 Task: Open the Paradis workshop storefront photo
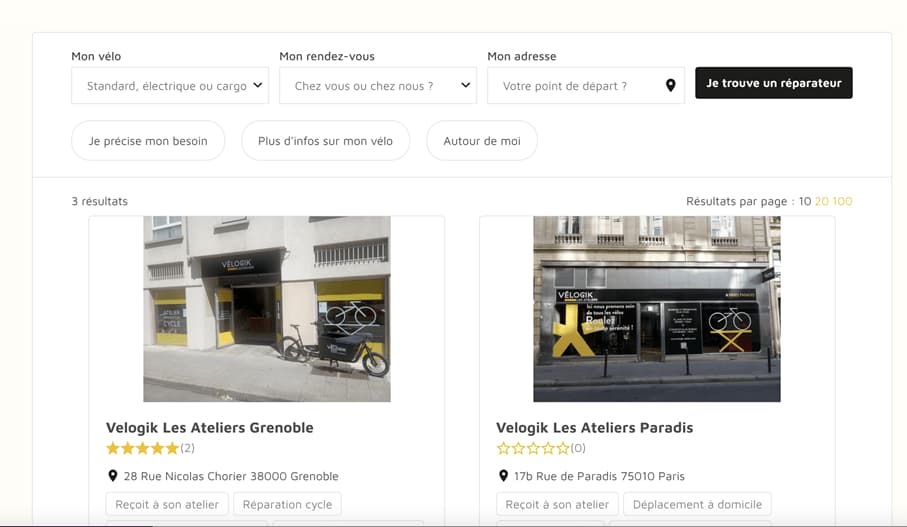pyautogui.click(x=657, y=309)
